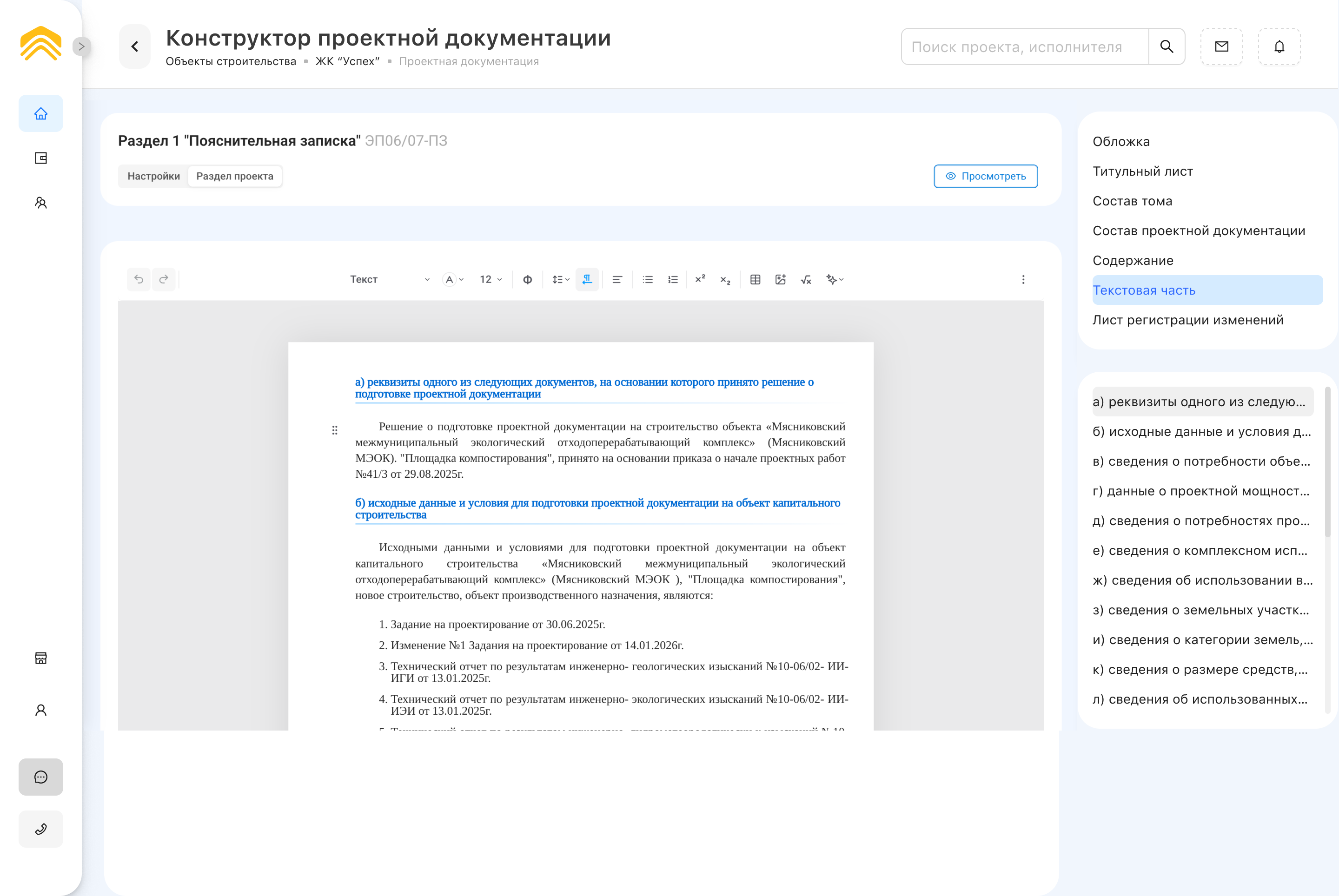The width and height of the screenshot is (1339, 896).
Task: Click the undo arrow in the editor toolbar
Action: point(139,279)
